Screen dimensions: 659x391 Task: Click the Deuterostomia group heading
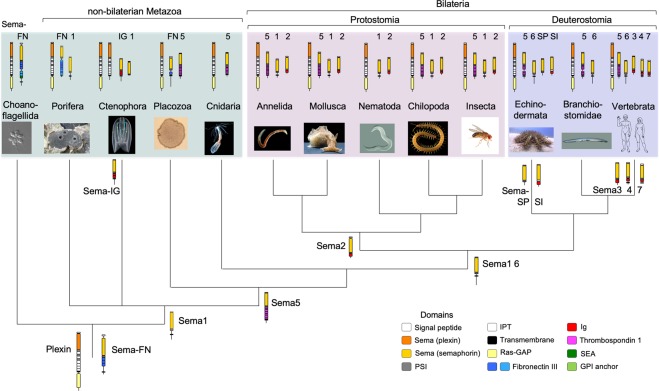(x=582, y=19)
